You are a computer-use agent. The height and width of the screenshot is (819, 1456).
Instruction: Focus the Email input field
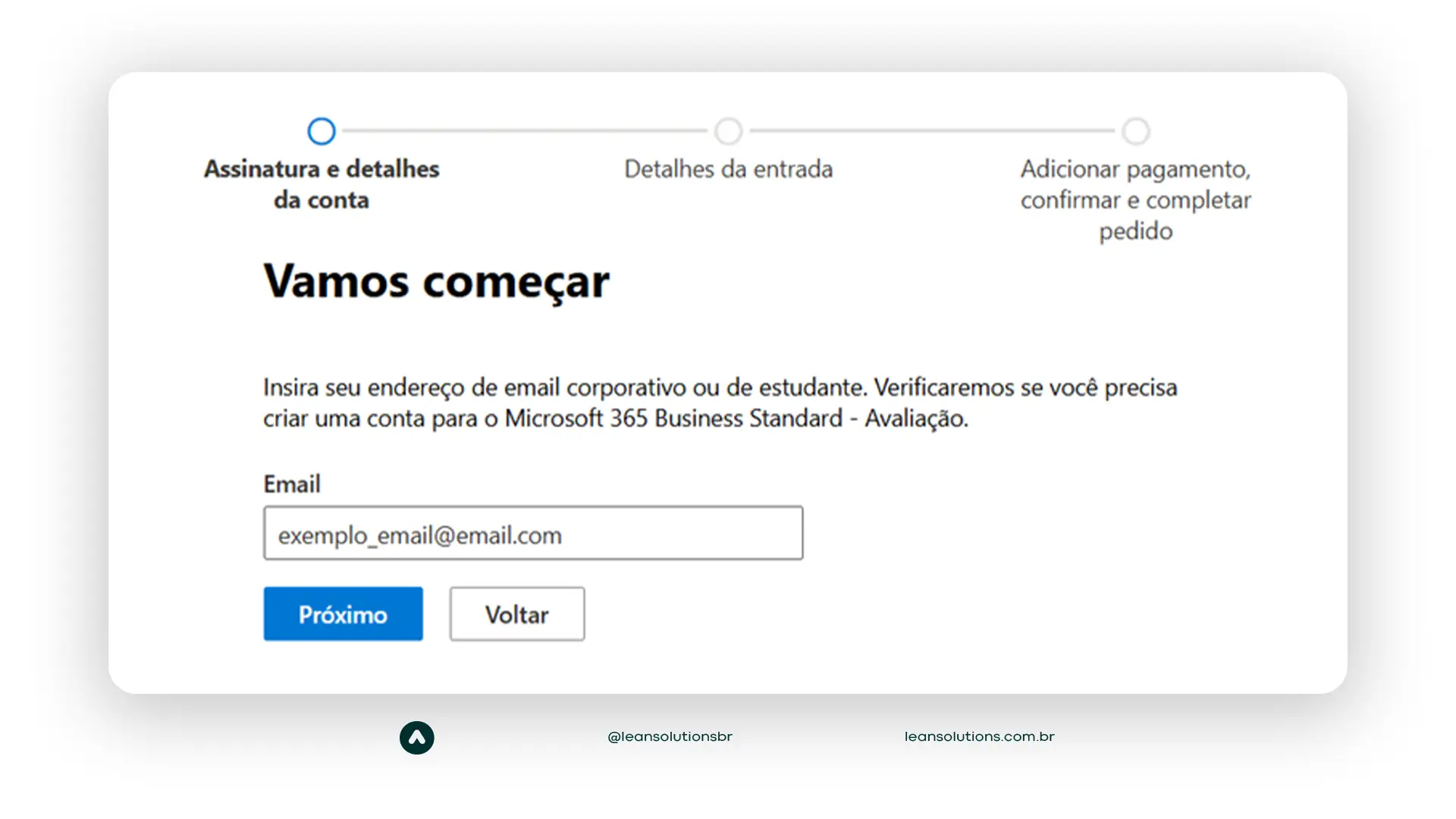[533, 533]
